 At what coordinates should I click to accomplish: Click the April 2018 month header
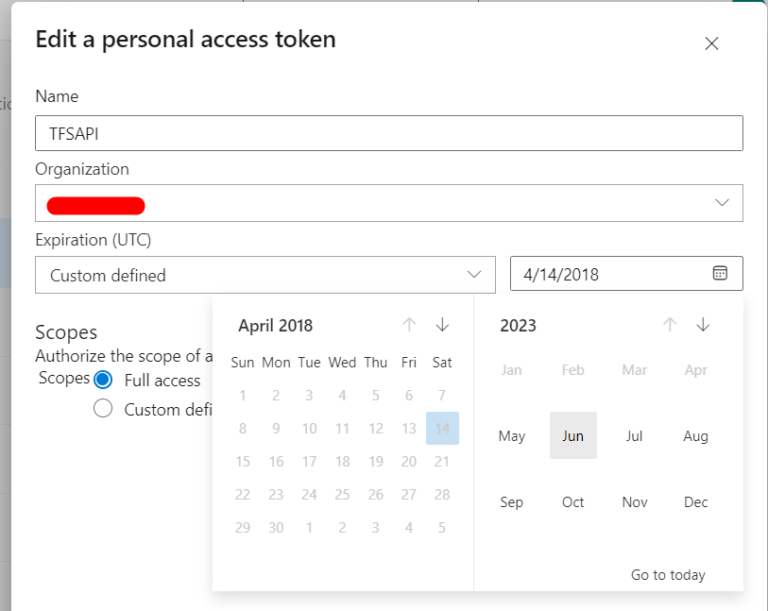[x=276, y=326]
